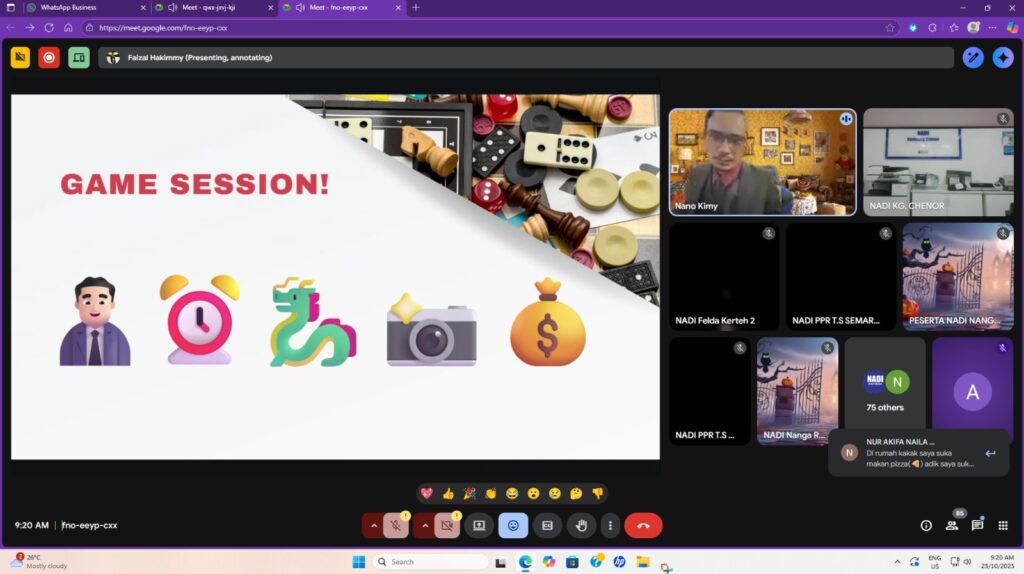The image size is (1024, 574).
Task: Show the participants list icon
Action: 951,525
